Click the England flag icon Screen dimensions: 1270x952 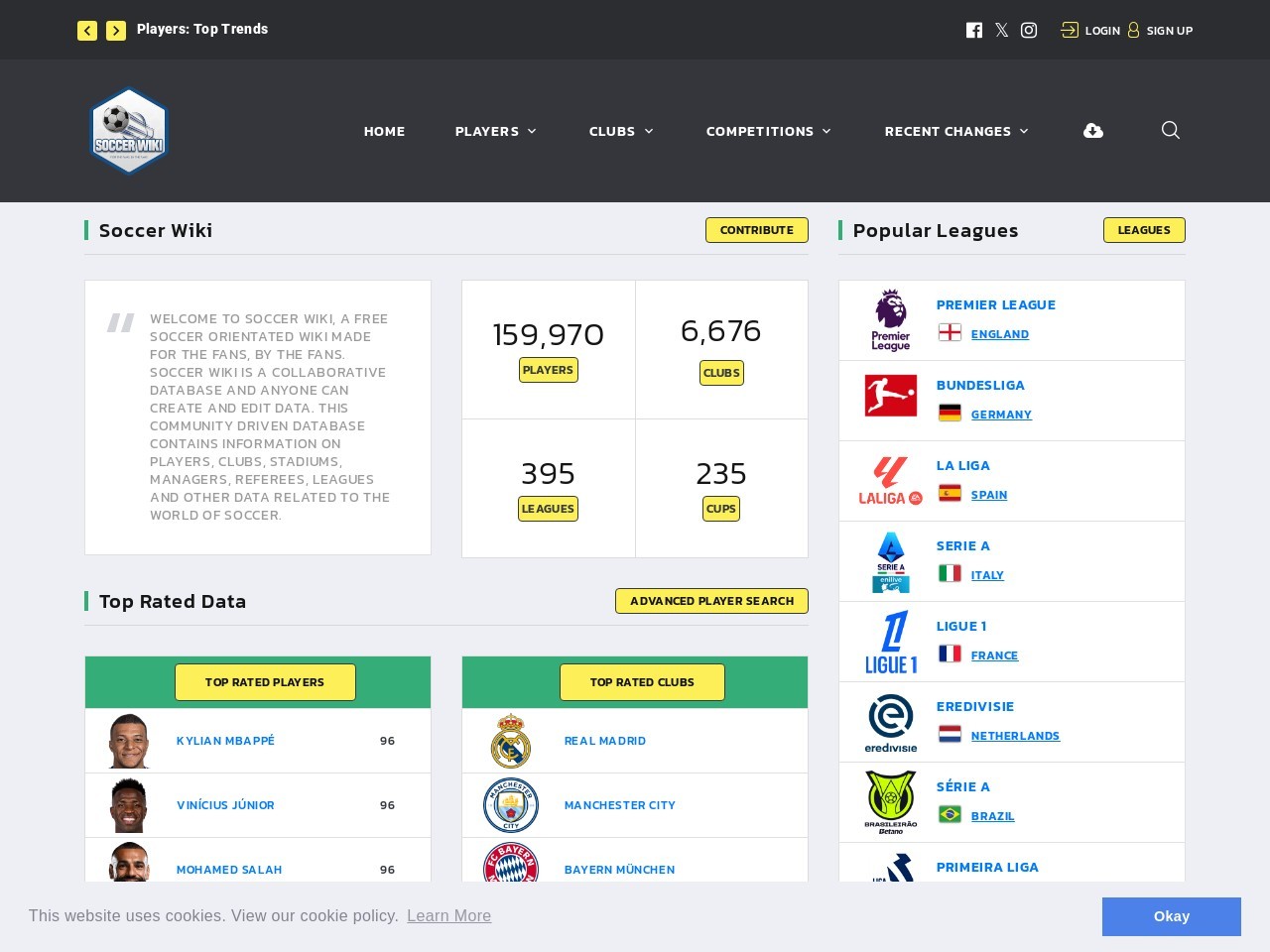pos(951,332)
